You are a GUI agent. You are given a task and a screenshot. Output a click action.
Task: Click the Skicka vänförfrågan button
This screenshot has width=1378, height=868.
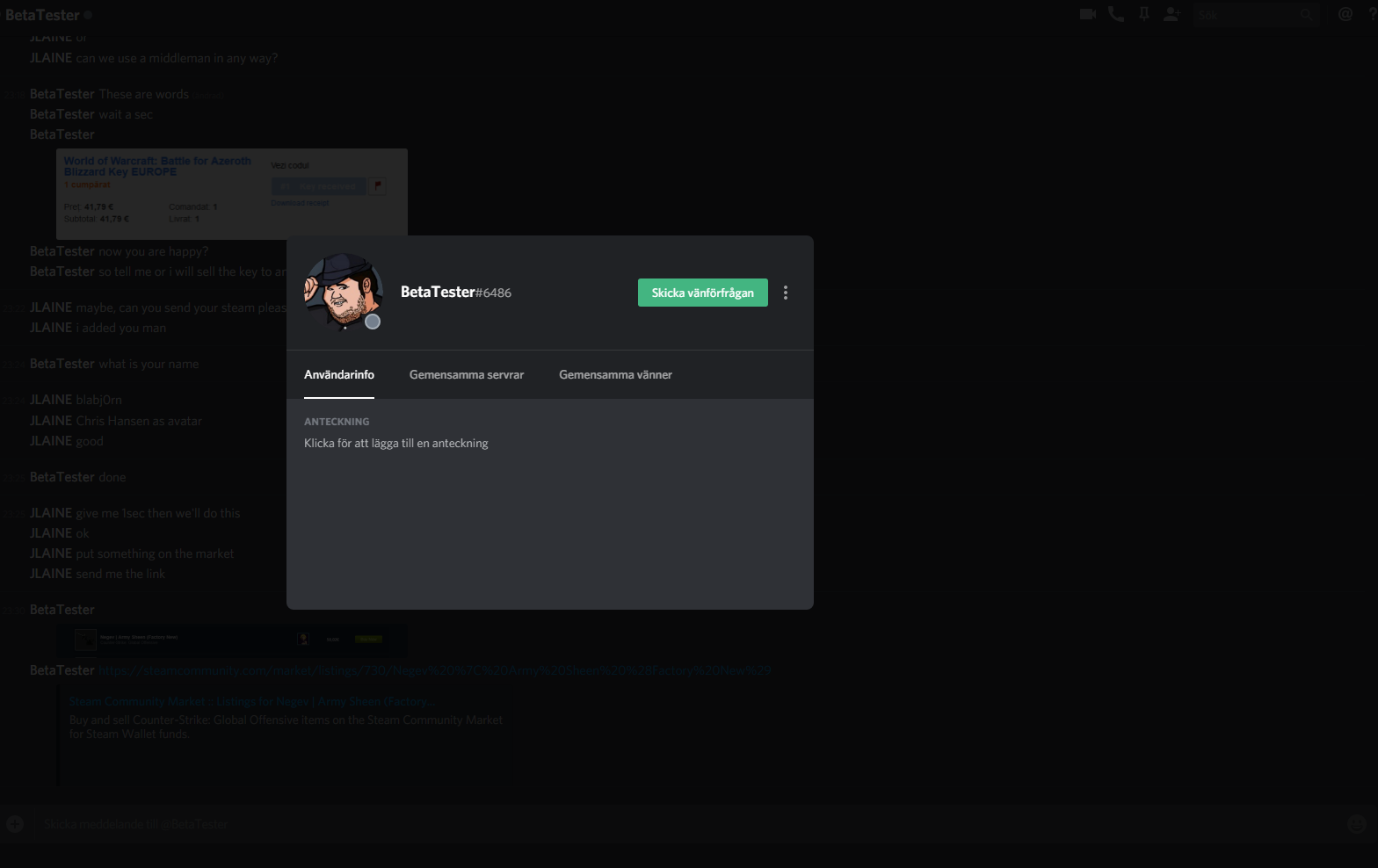(702, 293)
